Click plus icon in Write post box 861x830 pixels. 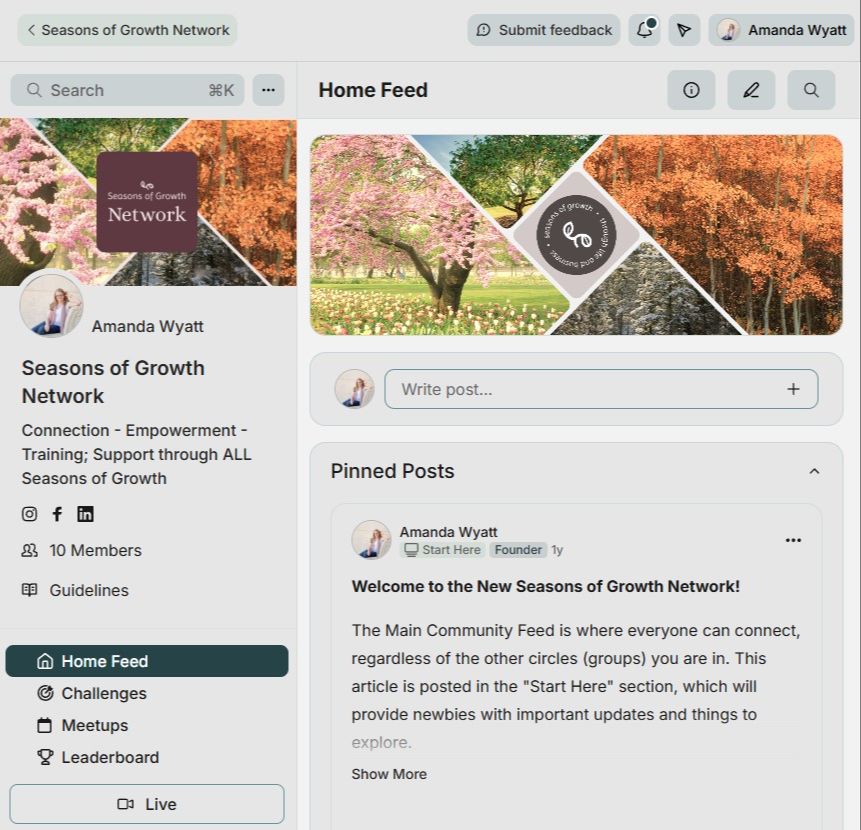793,389
